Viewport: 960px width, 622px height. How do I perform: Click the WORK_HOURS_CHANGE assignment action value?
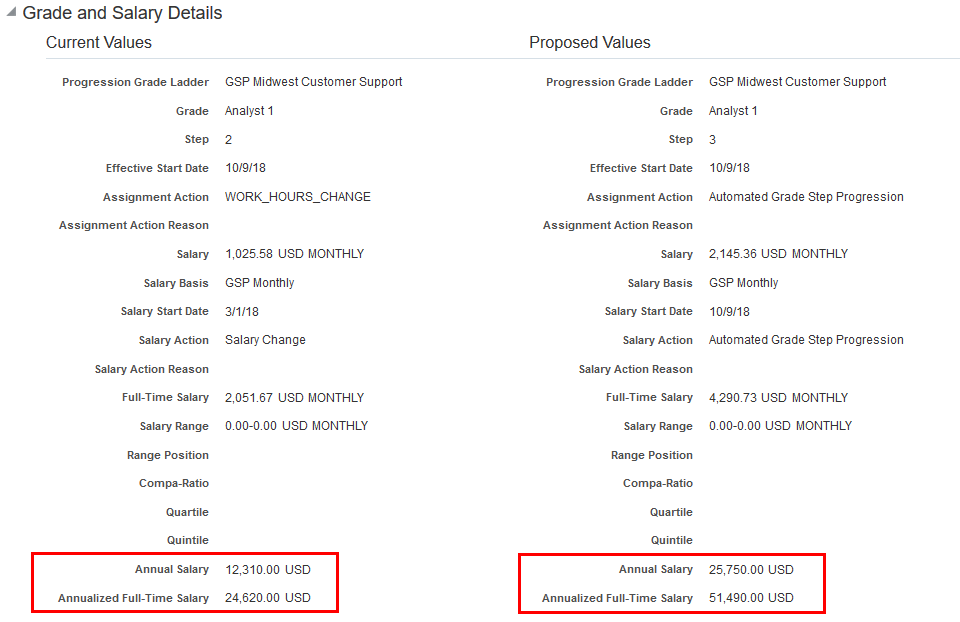[x=297, y=197]
